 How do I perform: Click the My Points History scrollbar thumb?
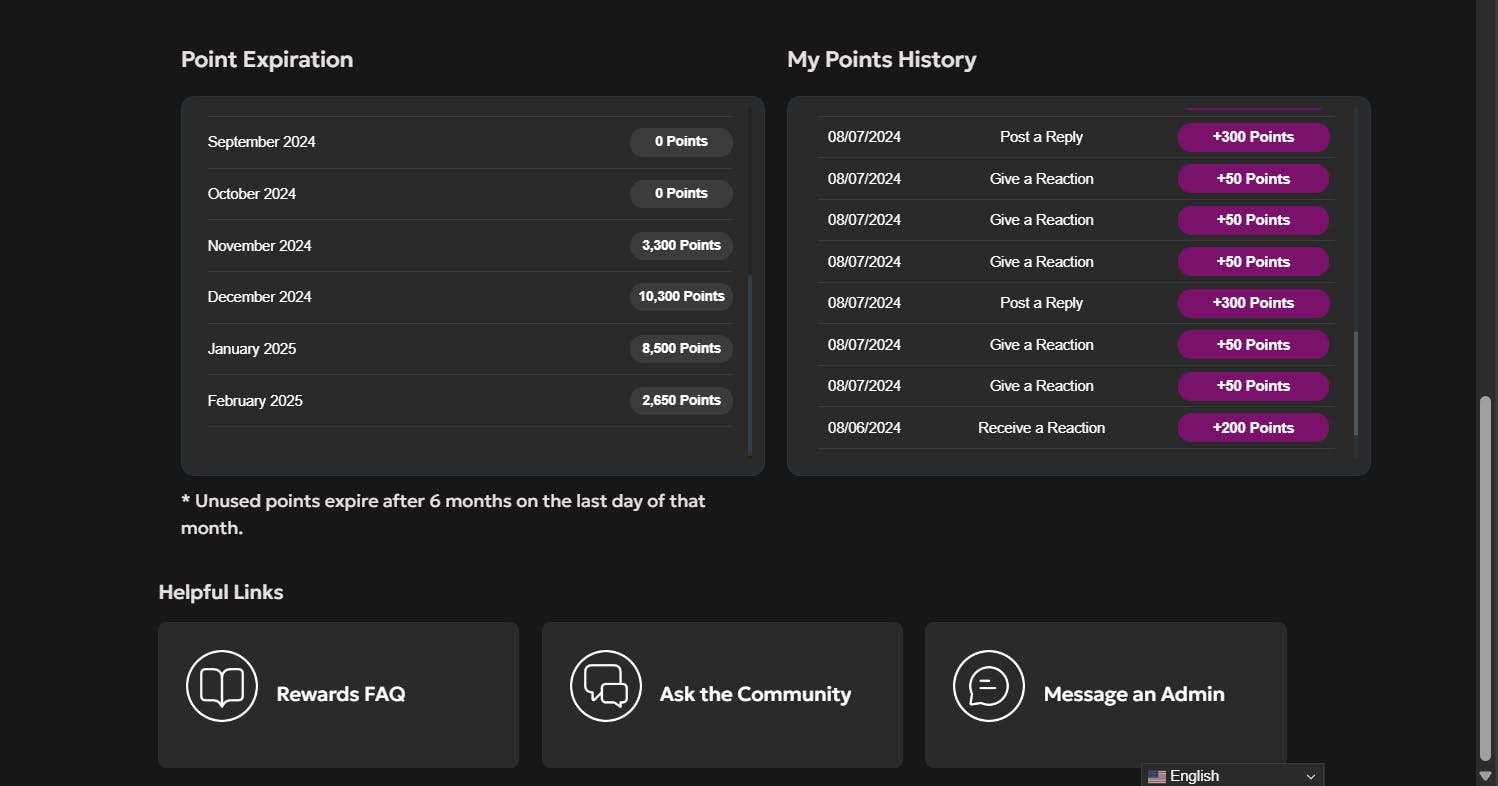[1356, 384]
